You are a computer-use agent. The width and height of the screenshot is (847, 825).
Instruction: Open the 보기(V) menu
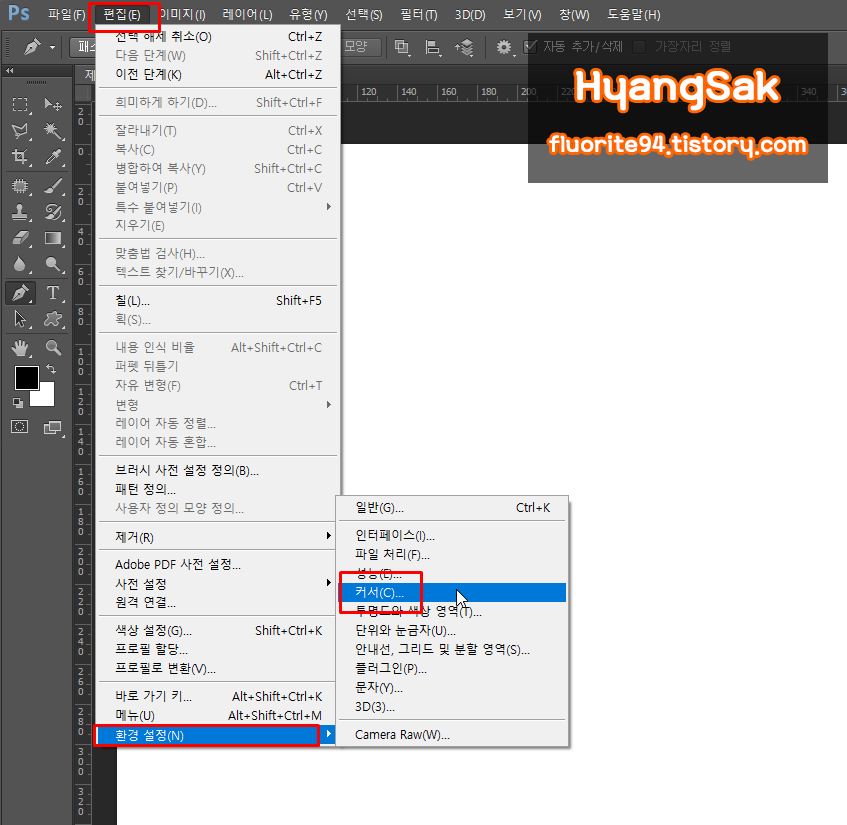click(522, 15)
